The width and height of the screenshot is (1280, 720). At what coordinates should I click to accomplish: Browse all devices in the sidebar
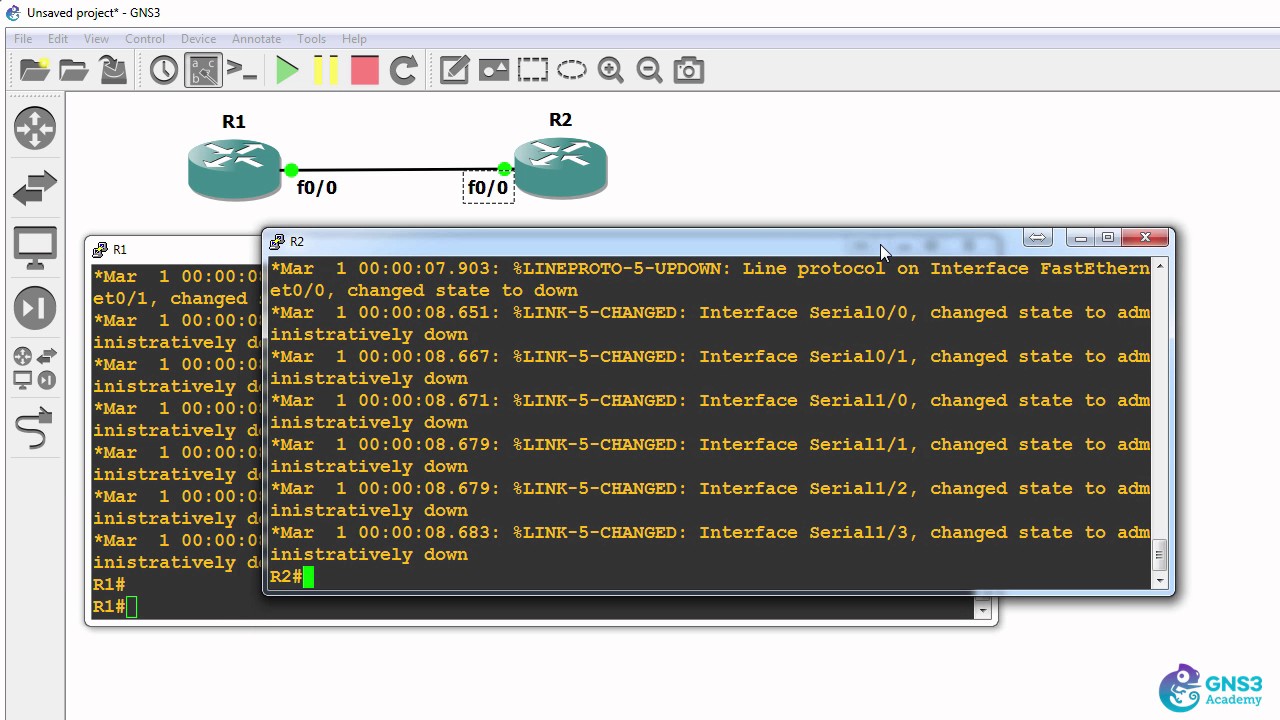(35, 368)
